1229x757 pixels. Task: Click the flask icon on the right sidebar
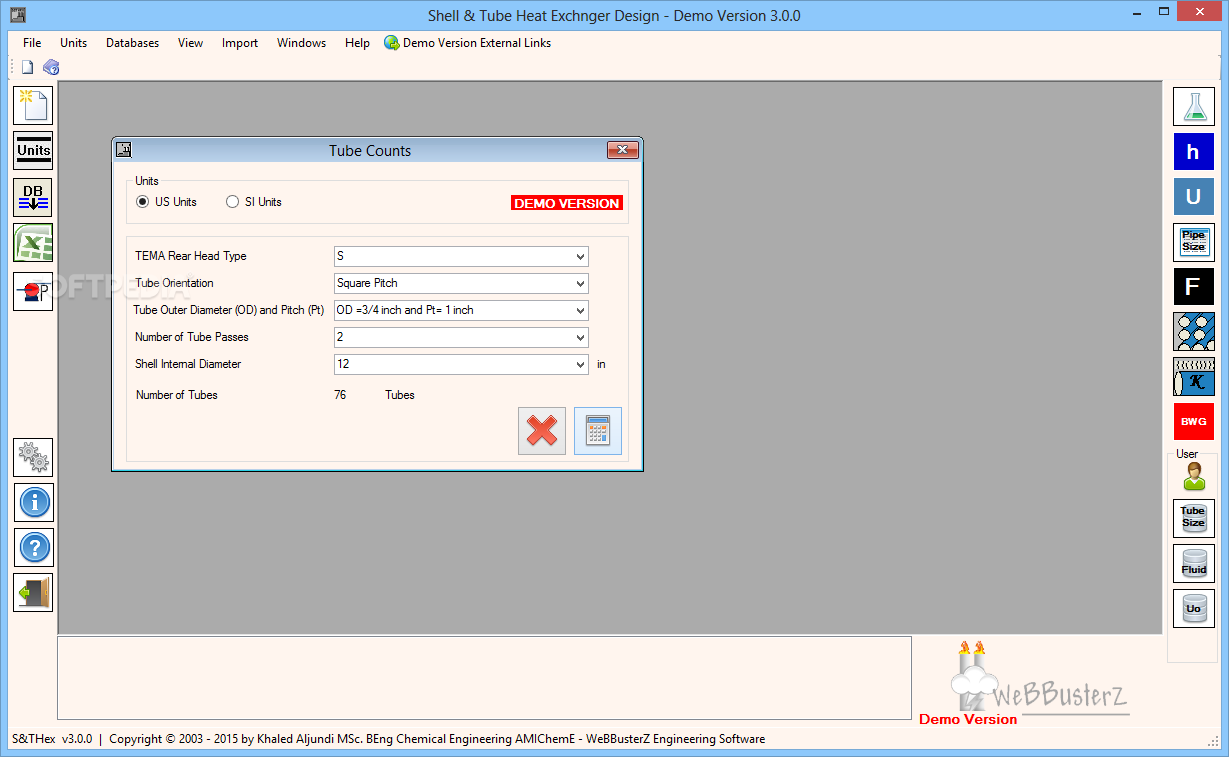(x=1194, y=106)
